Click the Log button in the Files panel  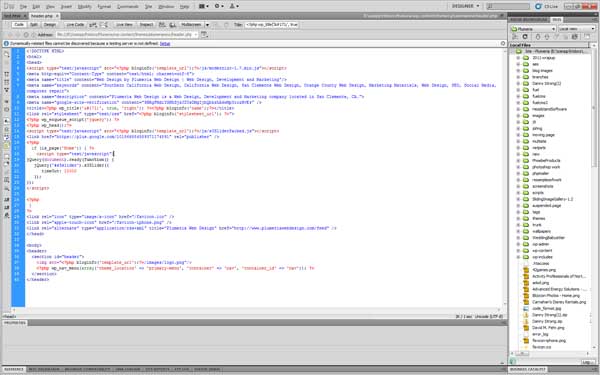[x=588, y=362]
